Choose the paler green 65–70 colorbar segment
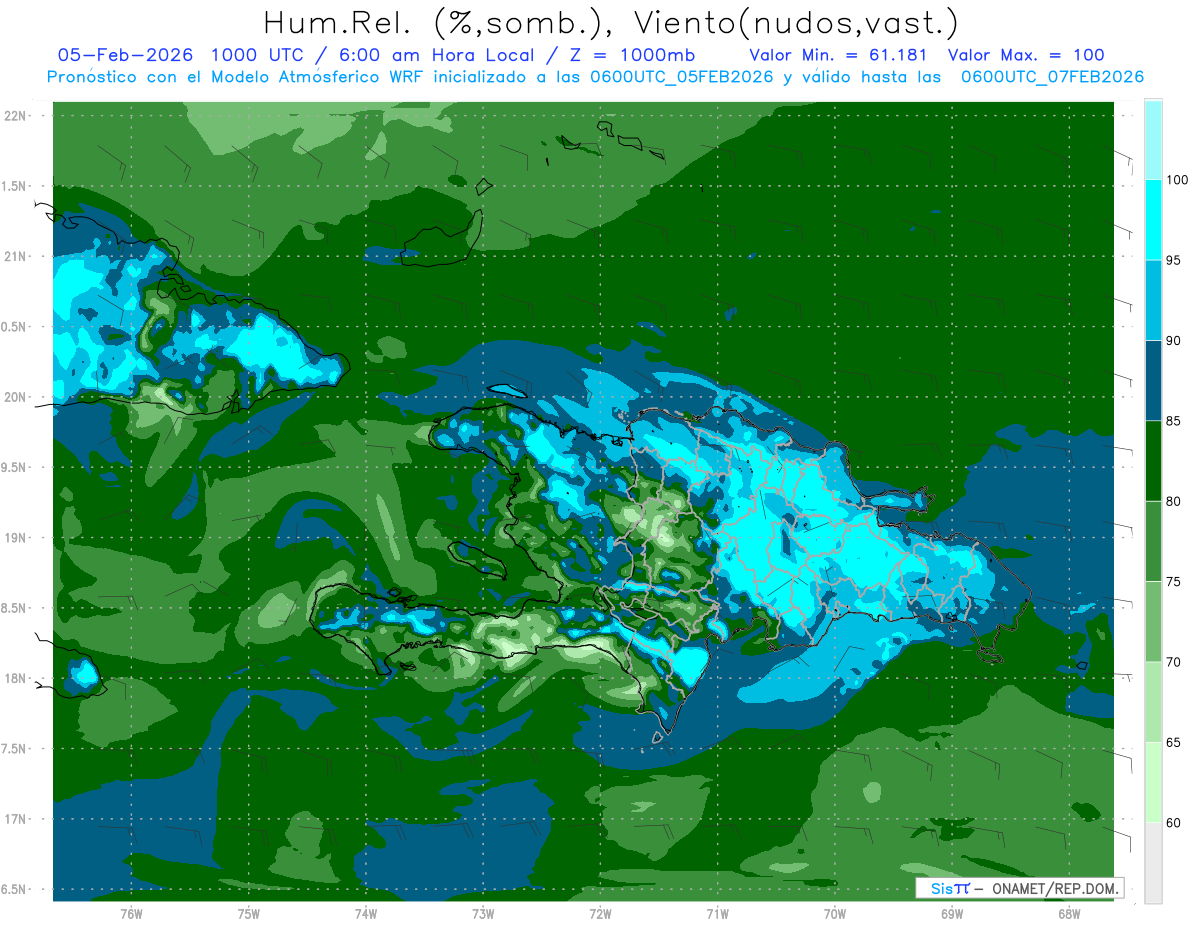1200x927 pixels. 1153,702
